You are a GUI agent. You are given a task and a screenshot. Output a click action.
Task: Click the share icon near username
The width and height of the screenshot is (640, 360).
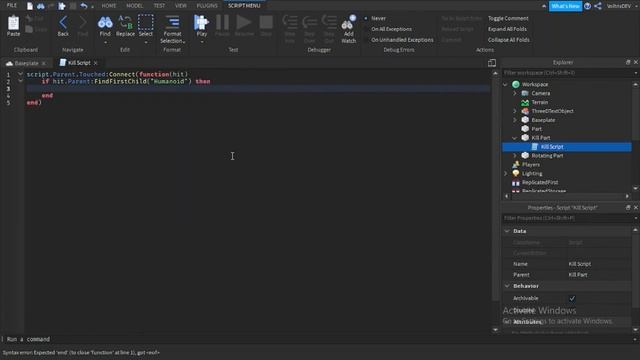[598, 6]
